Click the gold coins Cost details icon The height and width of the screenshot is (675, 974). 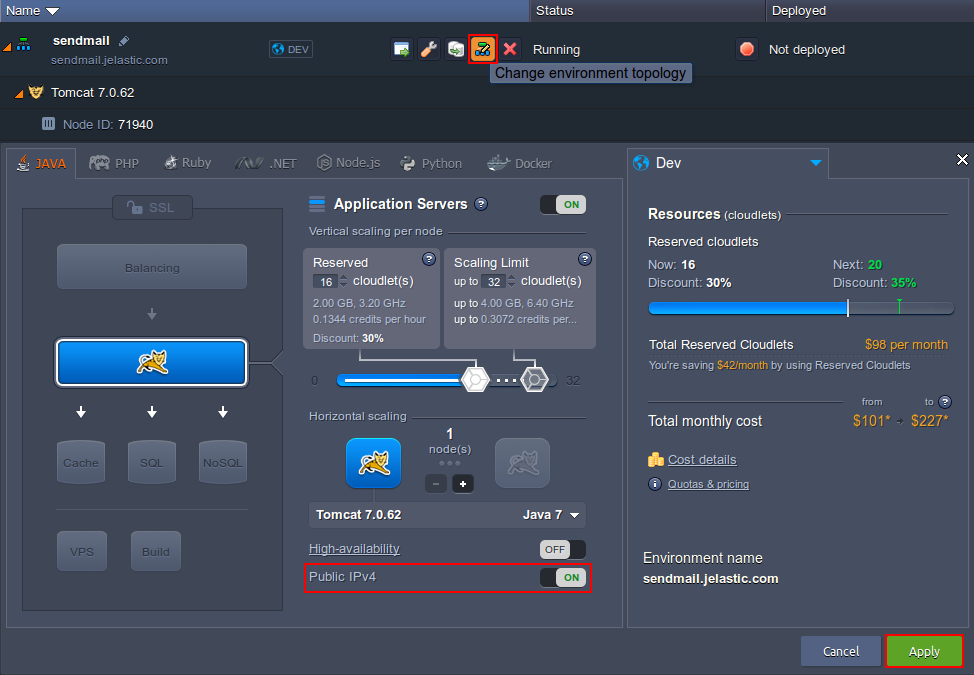click(656, 460)
